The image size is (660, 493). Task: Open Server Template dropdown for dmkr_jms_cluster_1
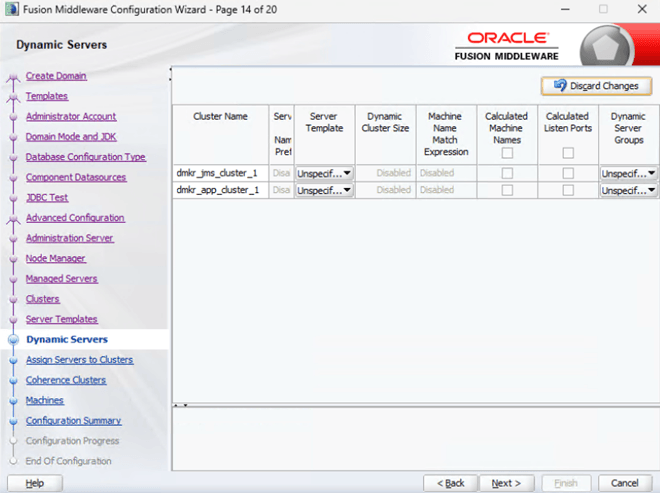pyautogui.click(x=324, y=173)
